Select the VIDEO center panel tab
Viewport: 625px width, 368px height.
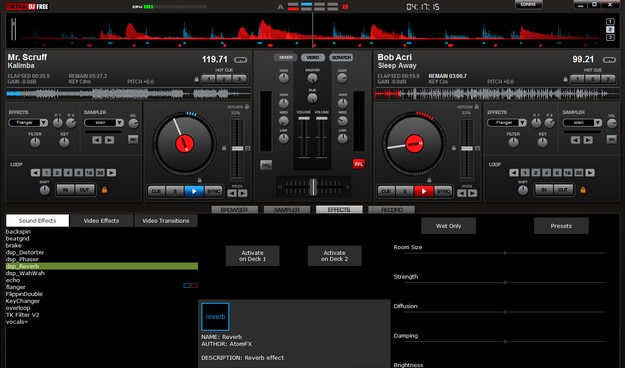[x=313, y=58]
